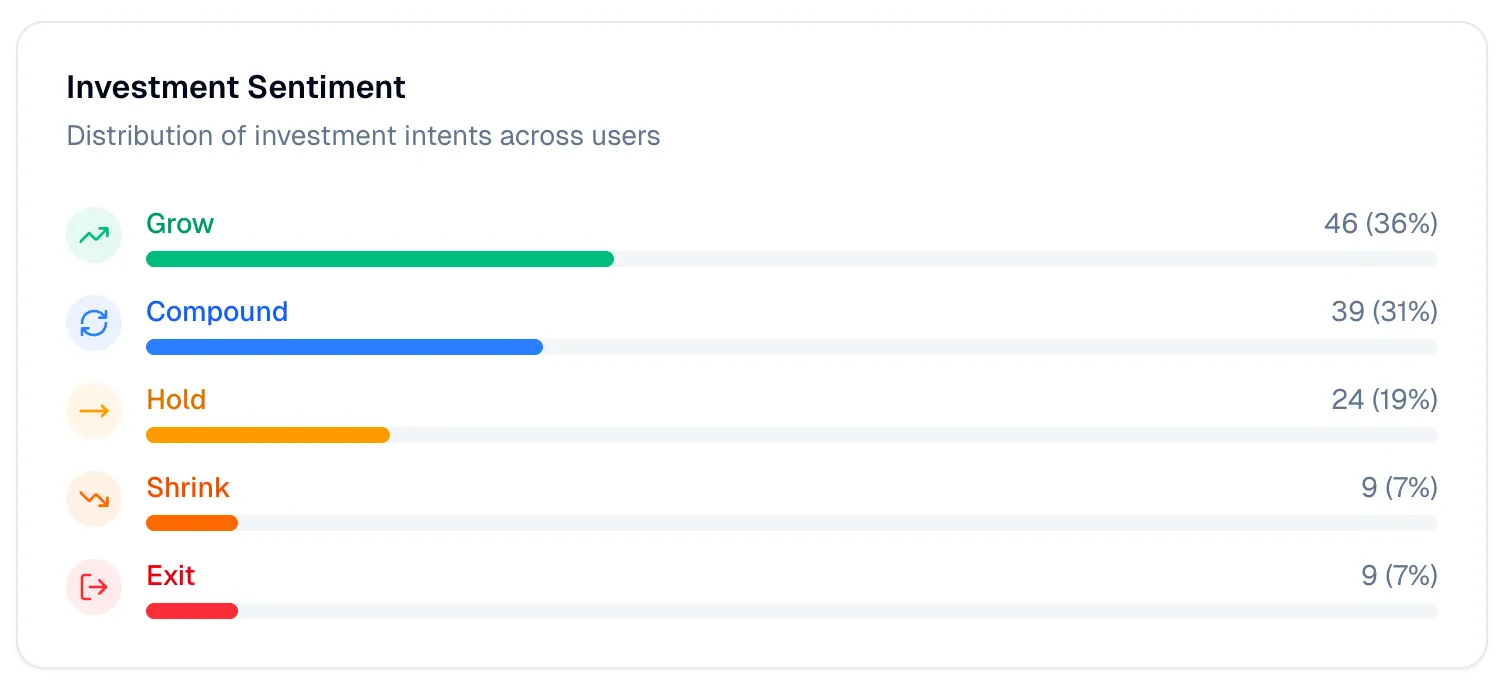Select the blue circular refresh Compound icon
This screenshot has height=690, width=1506.
click(93, 322)
